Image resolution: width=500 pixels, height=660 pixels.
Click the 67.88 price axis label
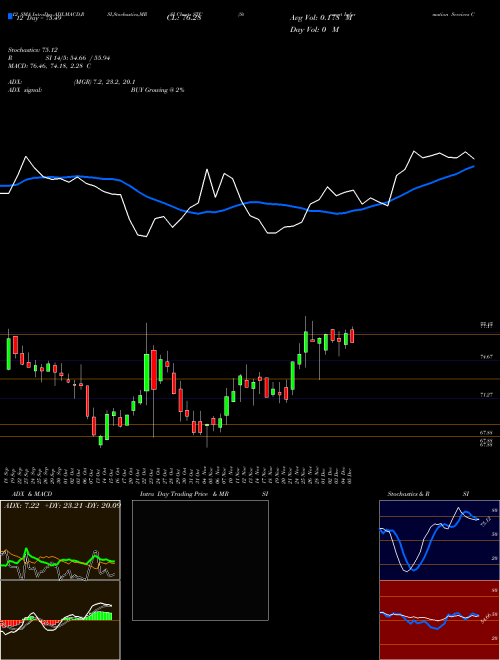(487, 433)
